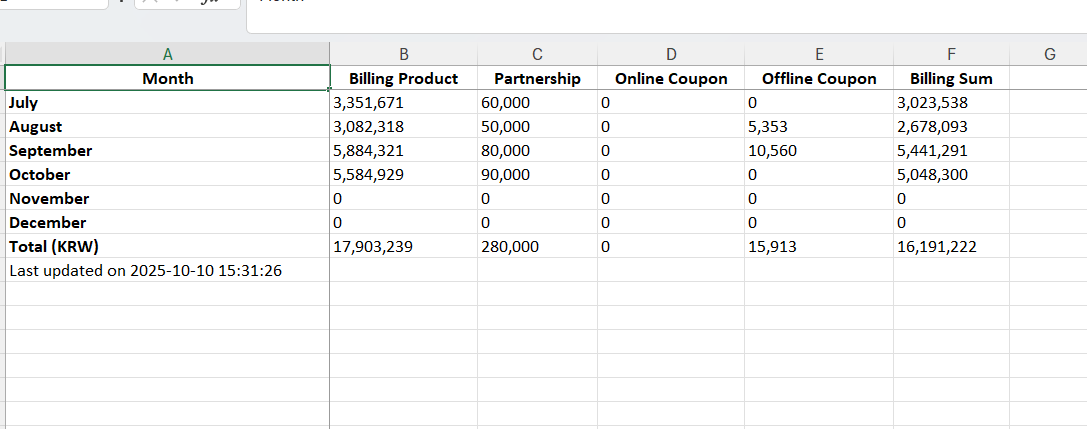Click the Billing Sum header cell

[x=951, y=78]
